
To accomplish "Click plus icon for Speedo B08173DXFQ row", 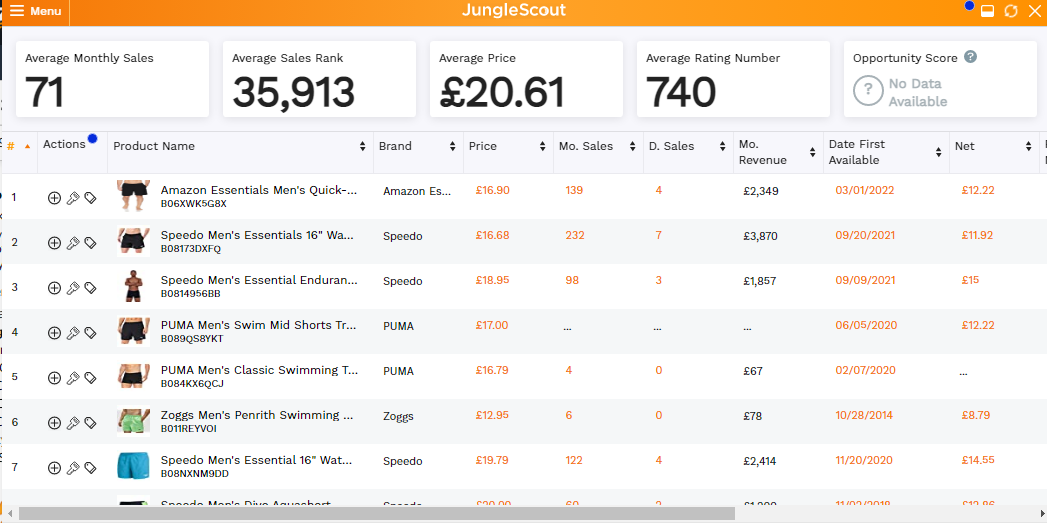I will 55,242.
